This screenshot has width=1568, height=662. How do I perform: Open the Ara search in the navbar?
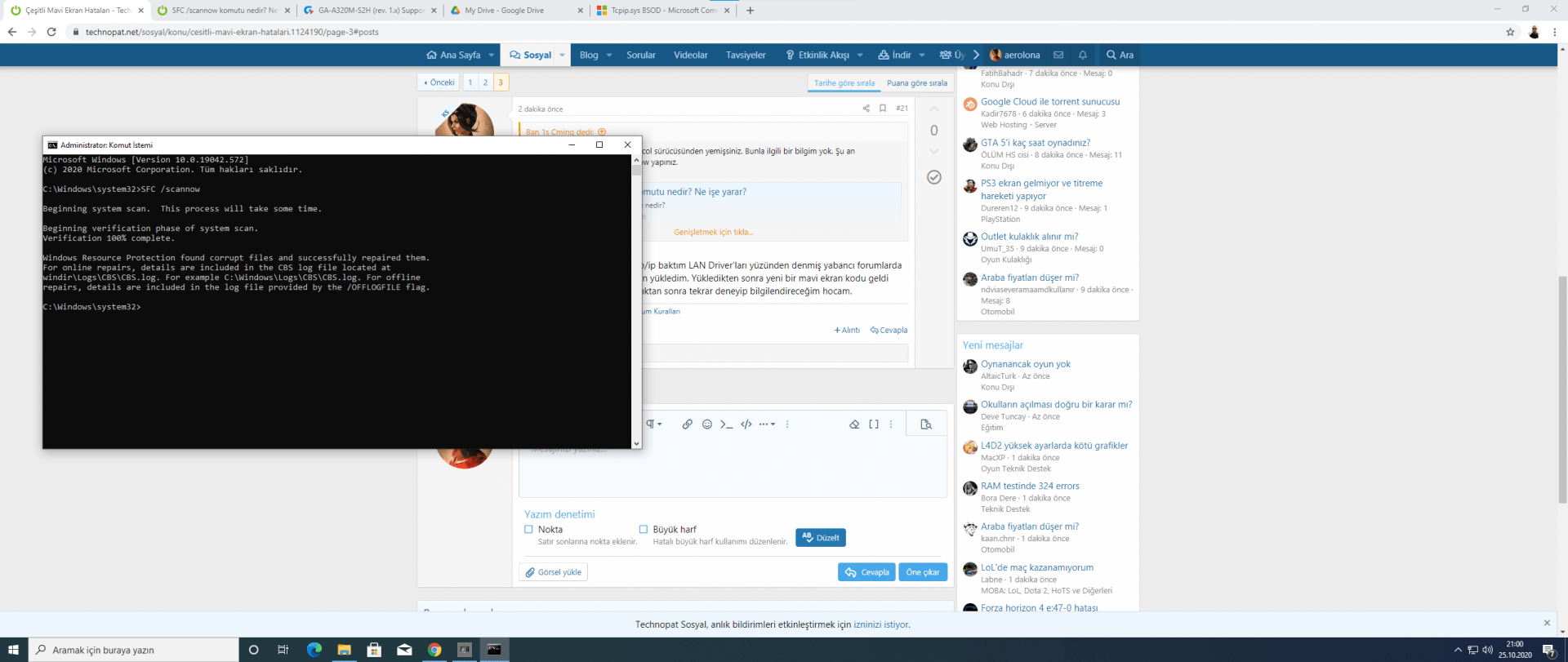1120,55
